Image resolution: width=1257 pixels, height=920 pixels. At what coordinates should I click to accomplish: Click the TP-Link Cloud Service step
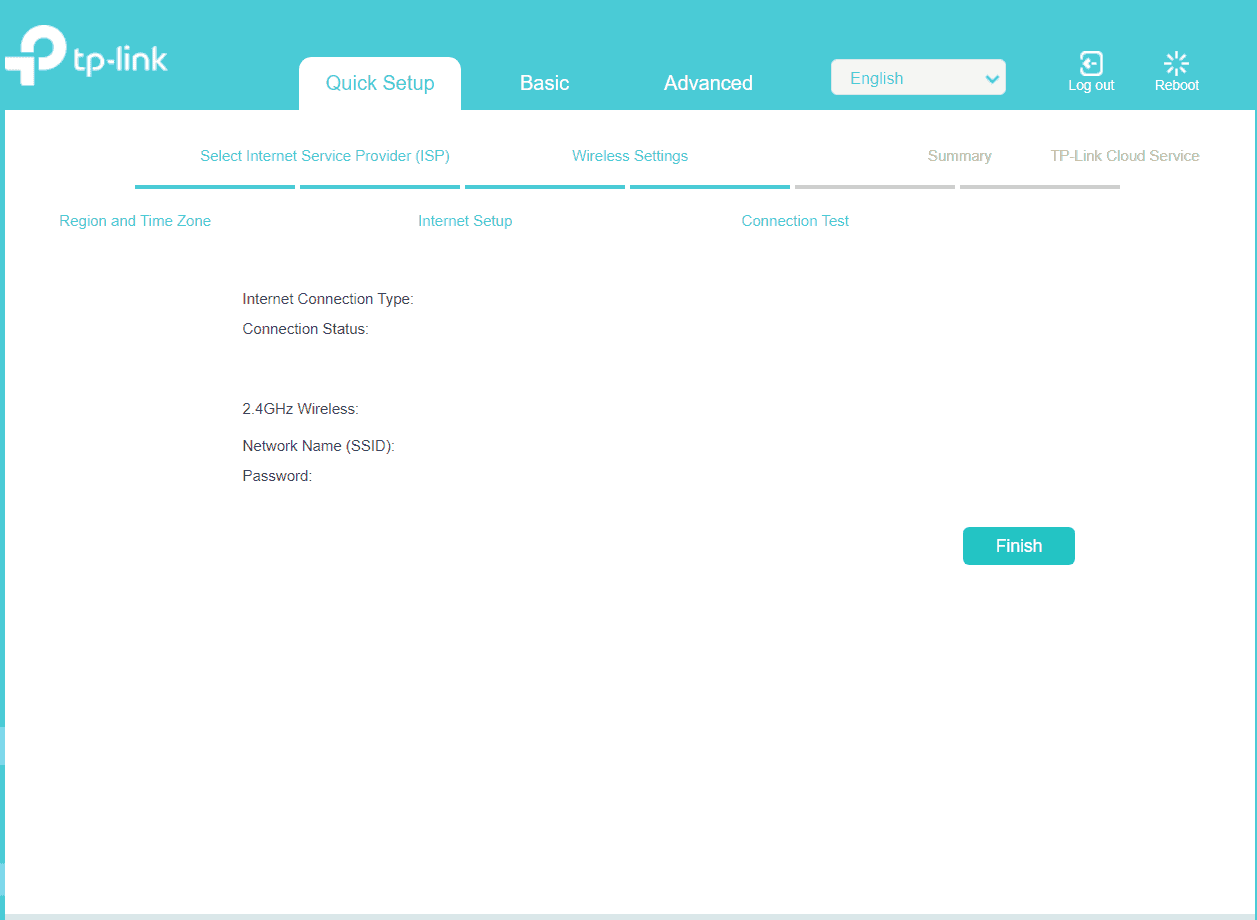pos(1124,156)
